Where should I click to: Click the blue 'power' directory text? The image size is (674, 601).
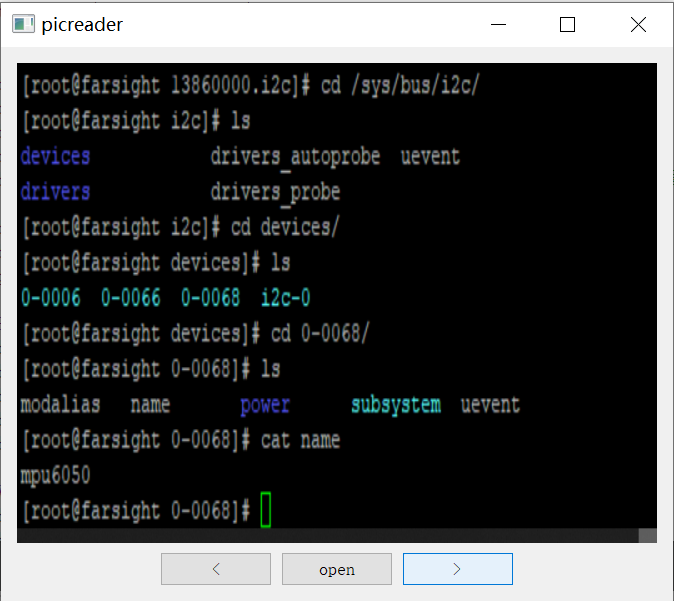pos(265,406)
